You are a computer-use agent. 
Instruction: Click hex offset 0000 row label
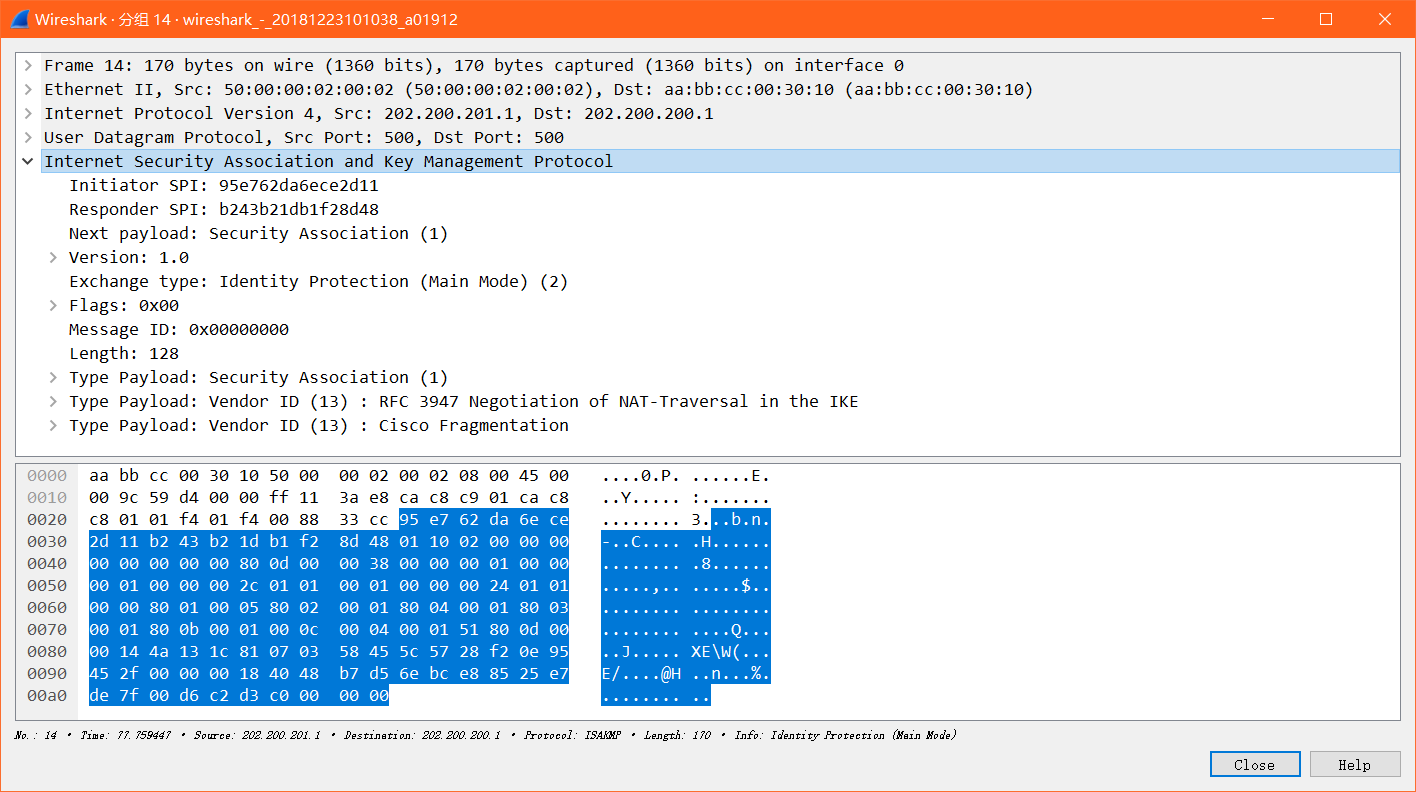[47, 476]
